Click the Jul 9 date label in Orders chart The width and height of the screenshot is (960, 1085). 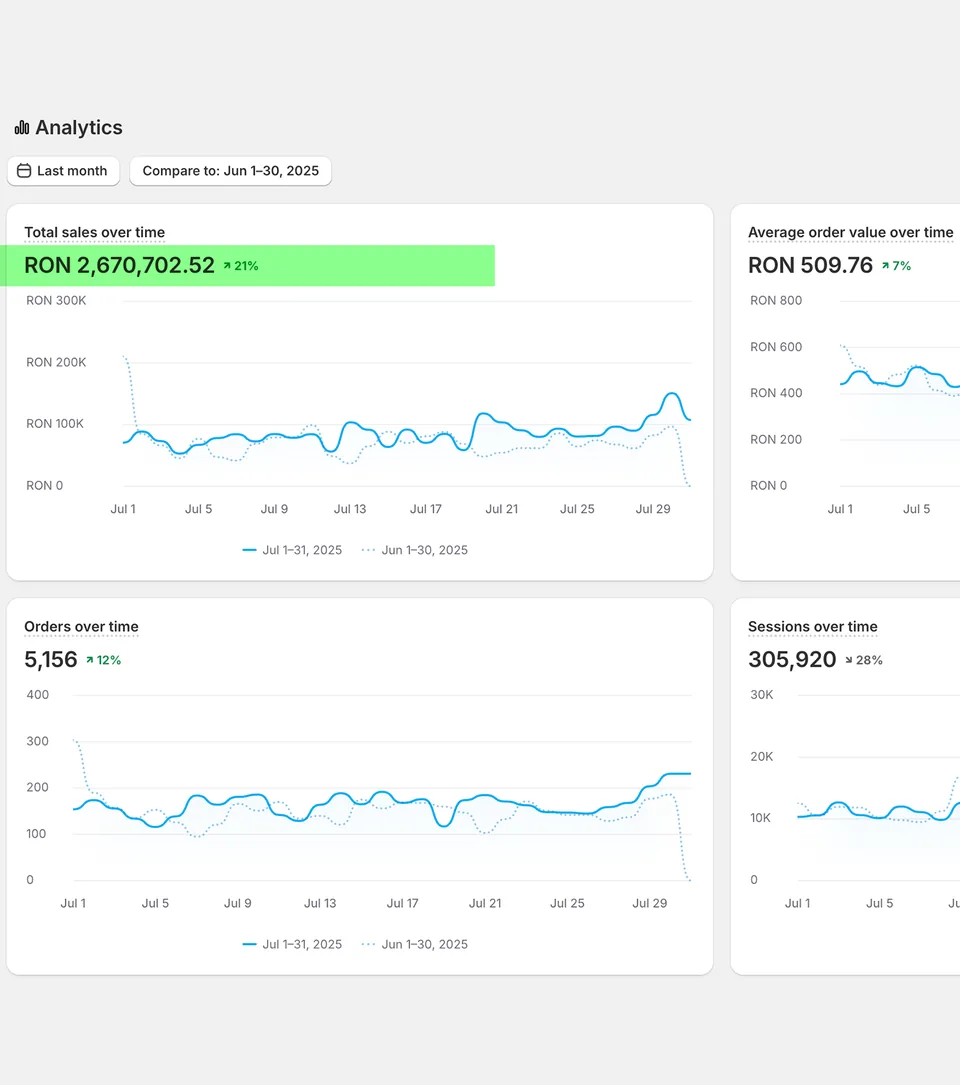pyautogui.click(x=237, y=904)
